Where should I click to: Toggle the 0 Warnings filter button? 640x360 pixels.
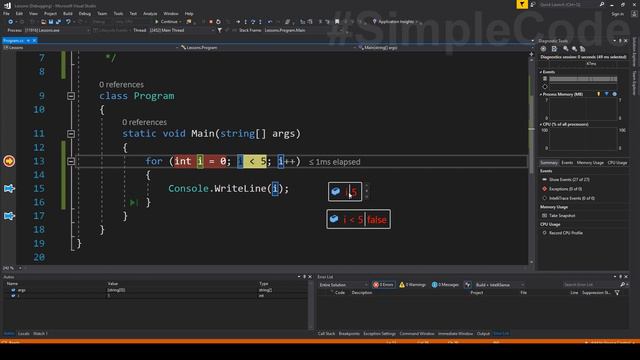(412, 285)
